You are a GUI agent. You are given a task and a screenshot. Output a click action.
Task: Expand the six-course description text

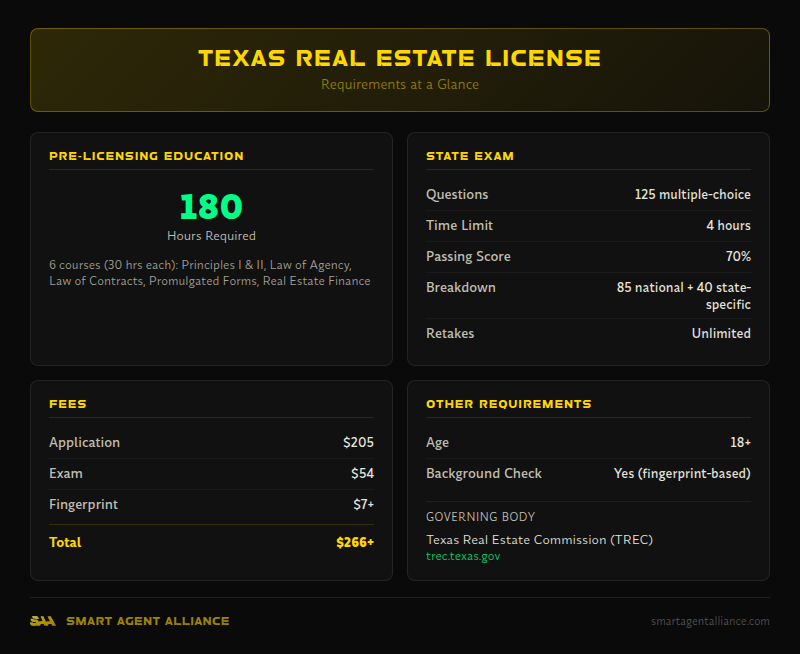point(210,273)
